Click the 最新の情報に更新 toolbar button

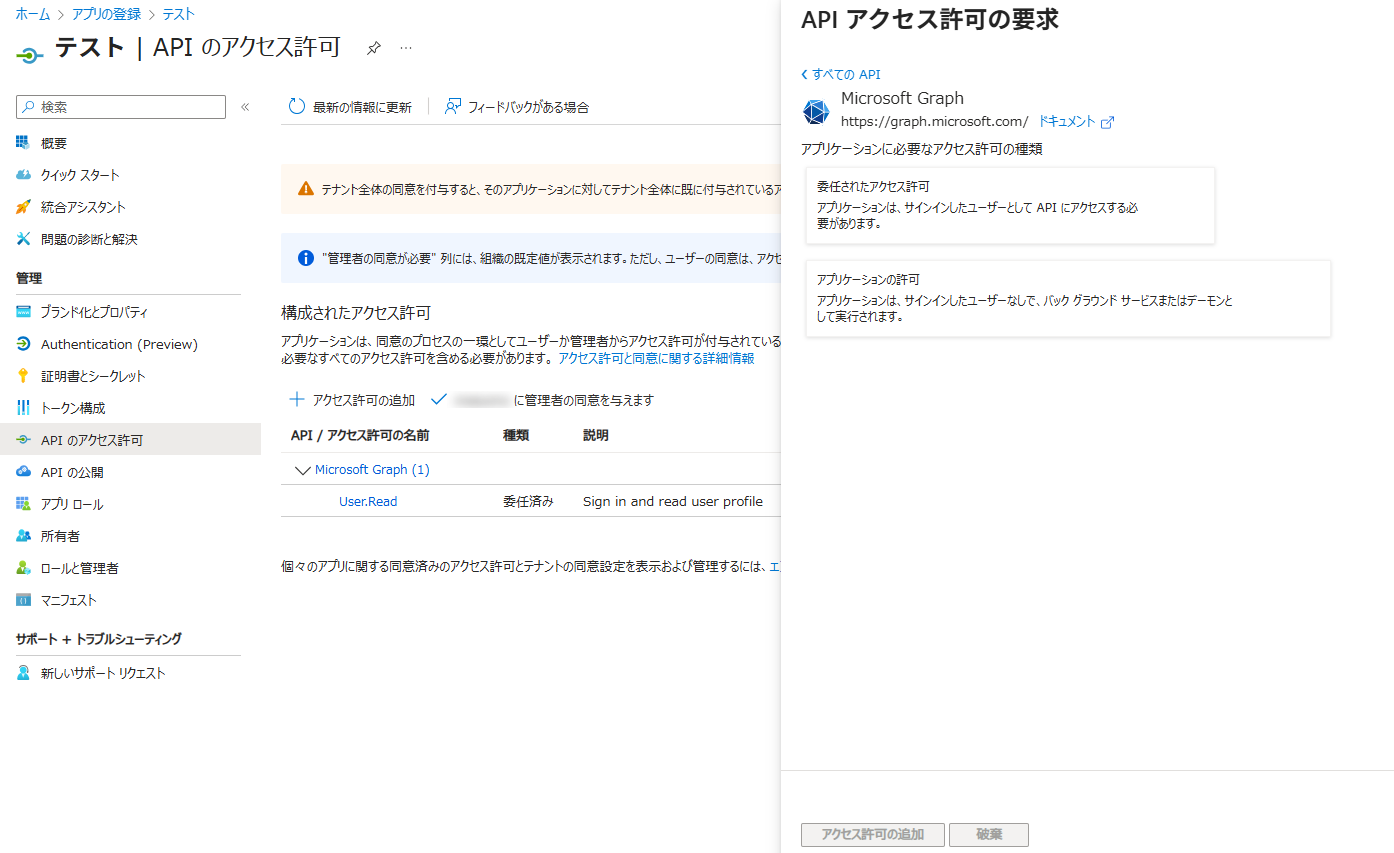tap(350, 107)
